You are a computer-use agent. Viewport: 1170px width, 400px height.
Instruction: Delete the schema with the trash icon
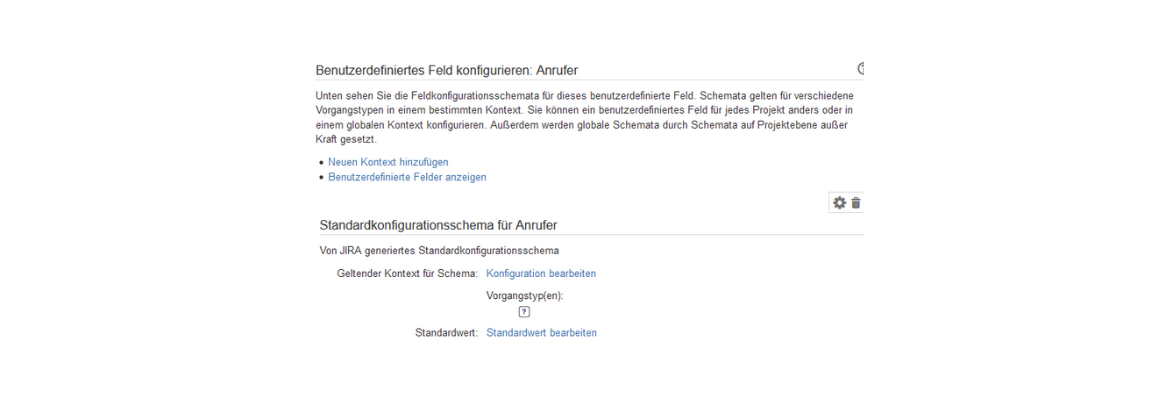[856, 203]
